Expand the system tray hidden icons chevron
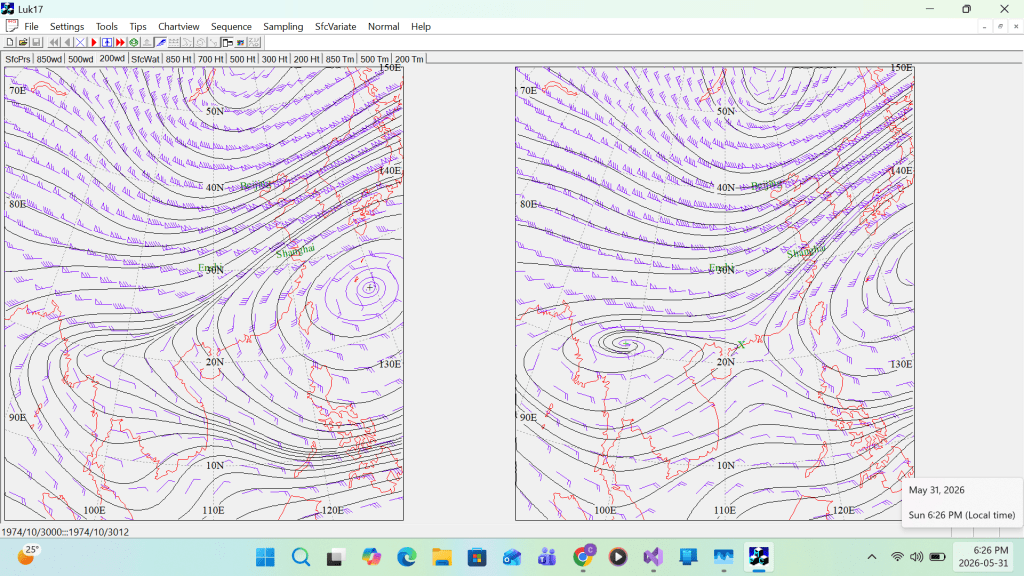 click(x=872, y=557)
